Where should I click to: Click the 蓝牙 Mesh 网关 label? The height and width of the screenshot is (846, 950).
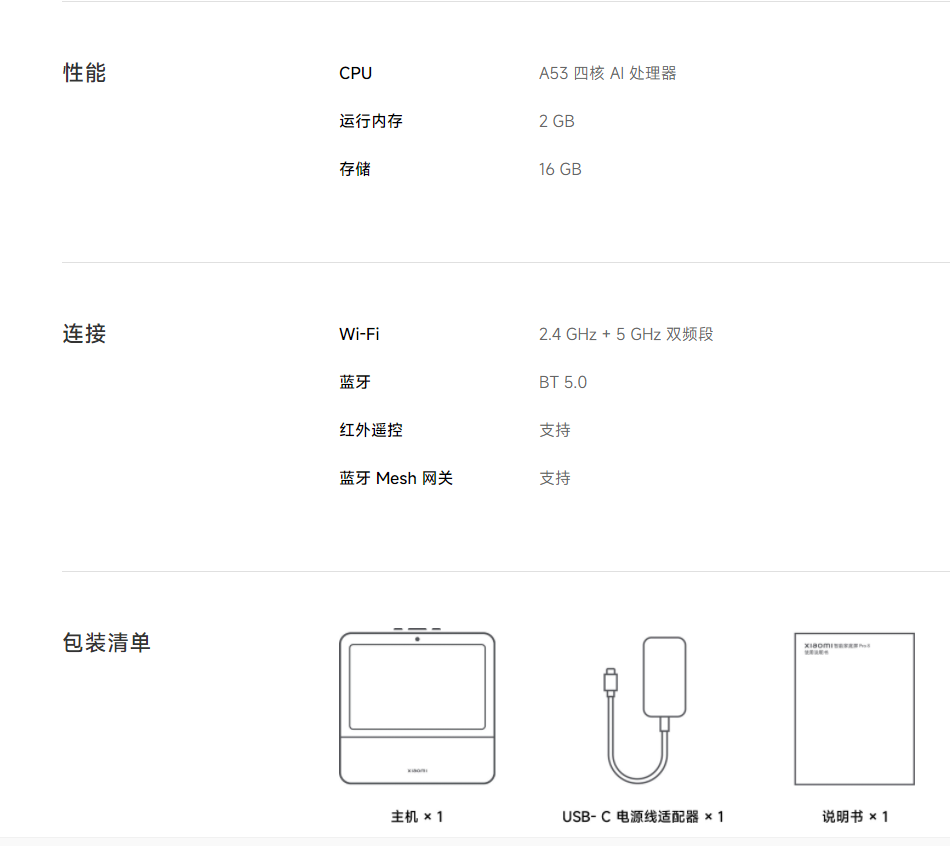click(x=396, y=478)
